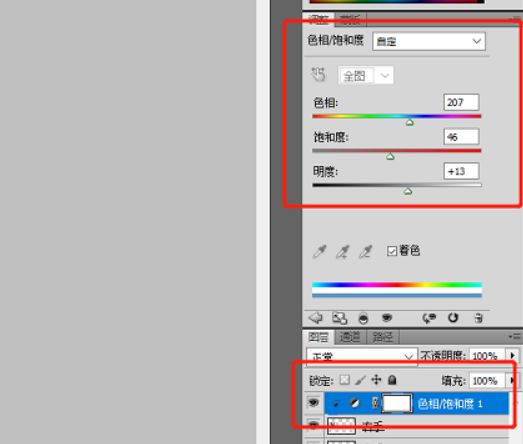Pick the add-to-sample eyedropper (plus)
523x444 pixels.
pyautogui.click(x=343, y=252)
